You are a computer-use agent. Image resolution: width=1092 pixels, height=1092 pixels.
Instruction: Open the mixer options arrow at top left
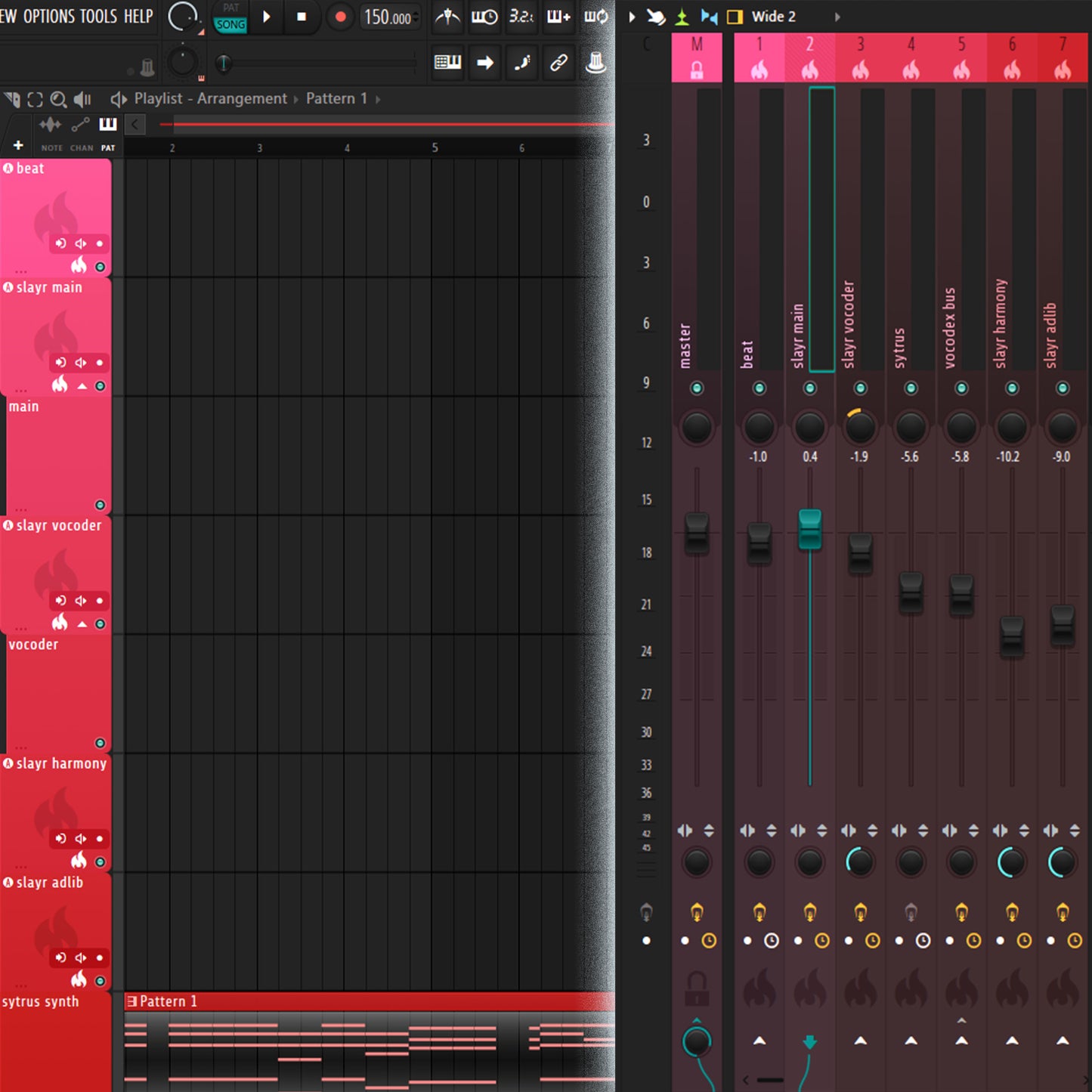[x=632, y=17]
